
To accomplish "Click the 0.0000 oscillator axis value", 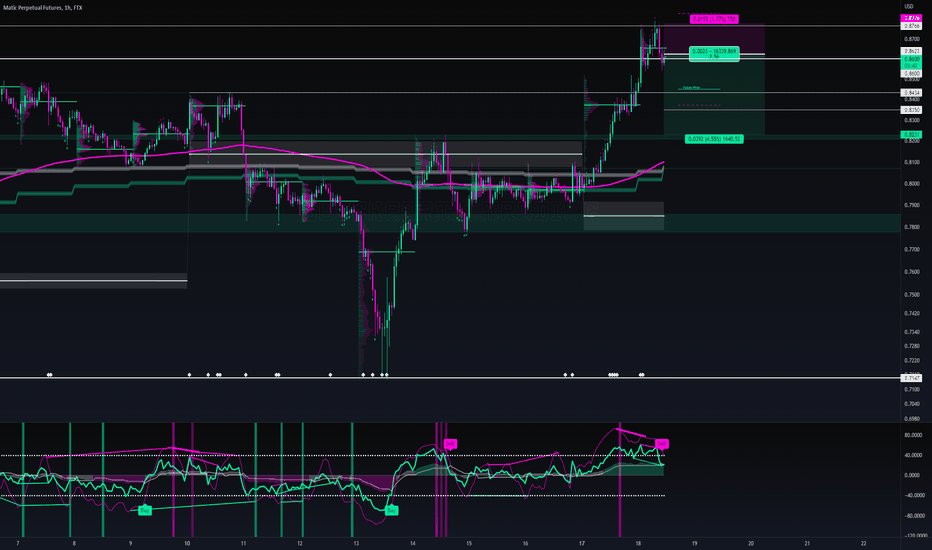I will pos(913,475).
